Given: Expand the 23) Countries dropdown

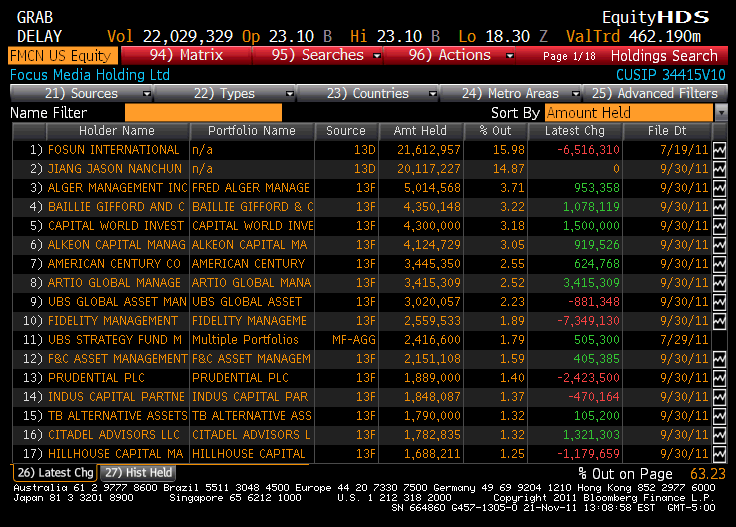Looking at the screenshot, I should point(433,94).
